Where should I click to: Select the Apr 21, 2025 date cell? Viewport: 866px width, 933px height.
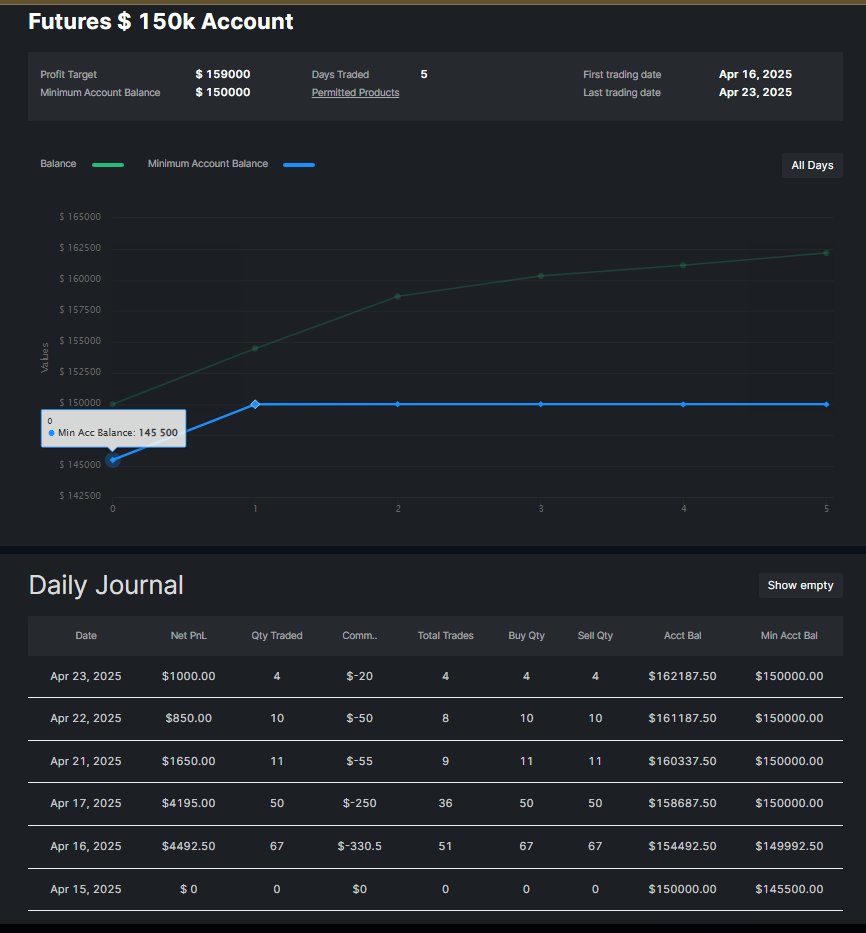(x=86, y=761)
